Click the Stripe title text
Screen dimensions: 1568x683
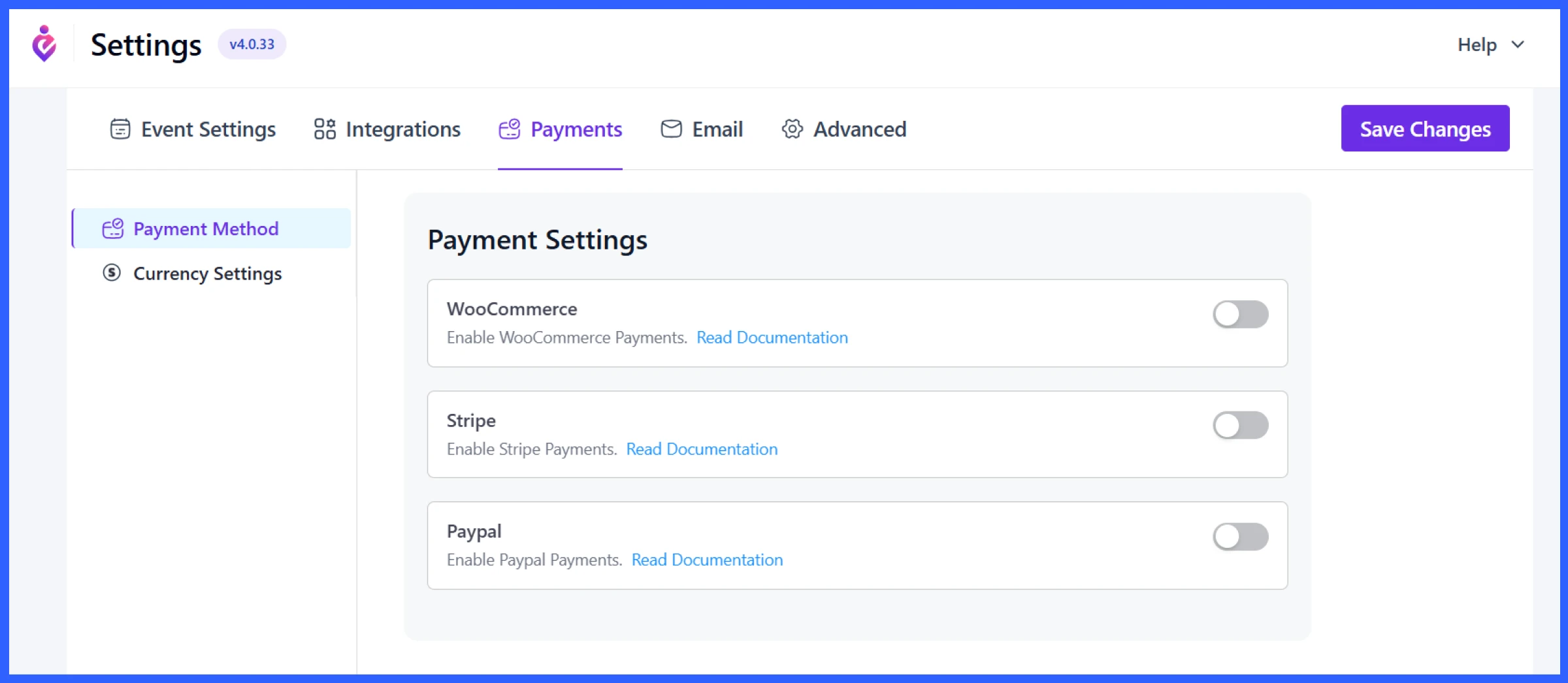pos(471,421)
